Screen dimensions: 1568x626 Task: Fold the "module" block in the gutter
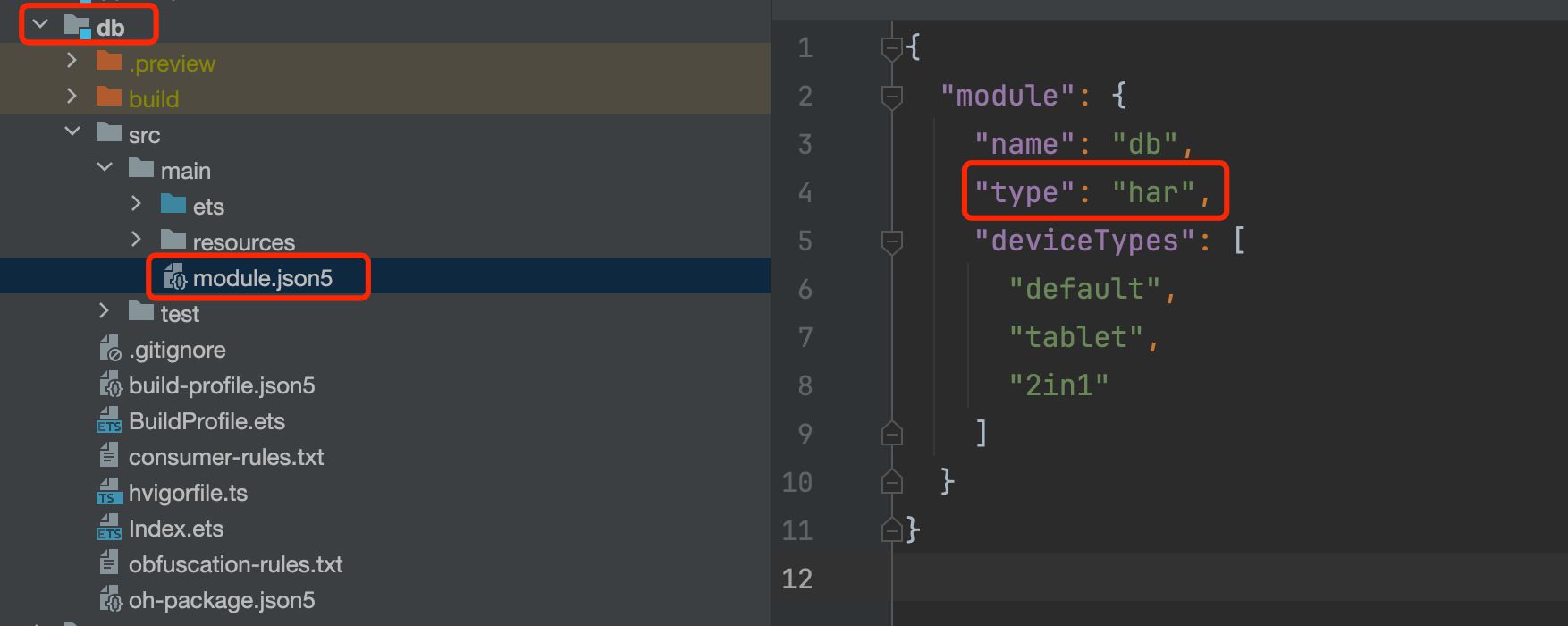click(891, 96)
